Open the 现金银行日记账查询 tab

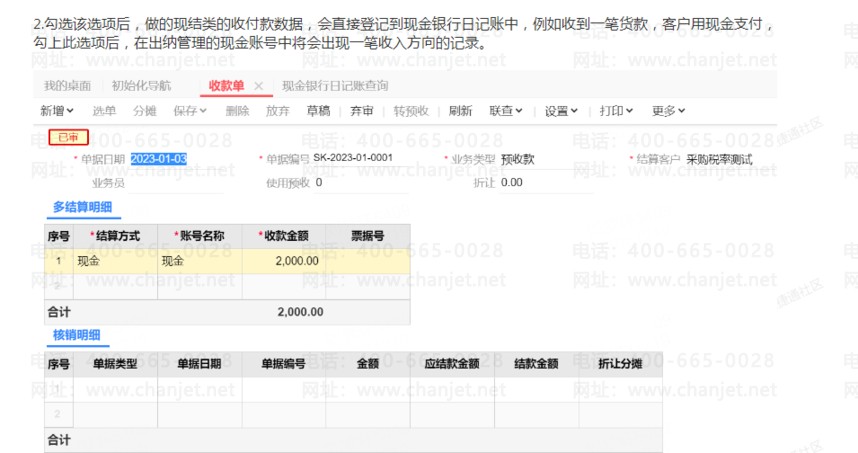335,86
